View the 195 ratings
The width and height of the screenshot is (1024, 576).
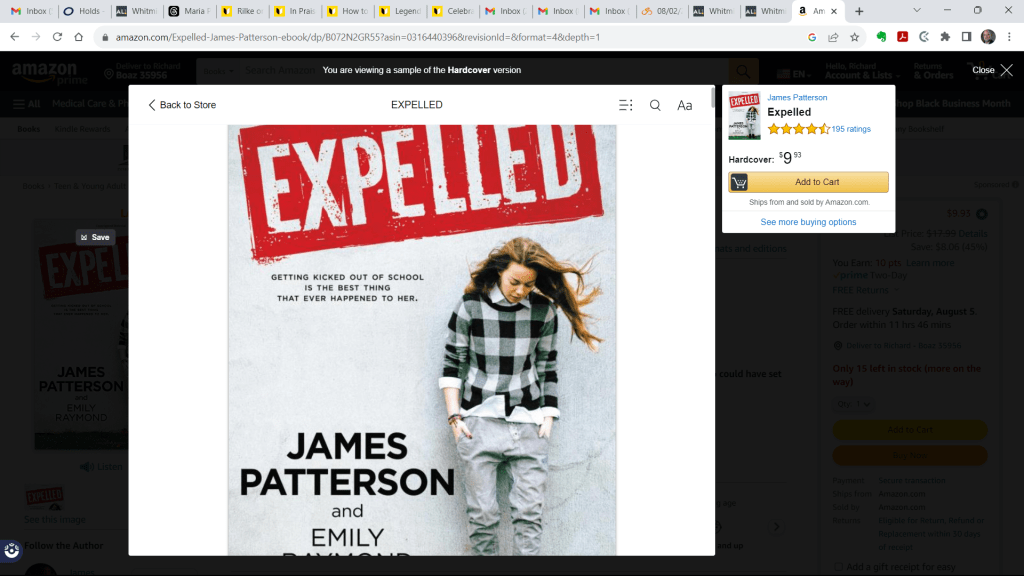click(x=851, y=129)
